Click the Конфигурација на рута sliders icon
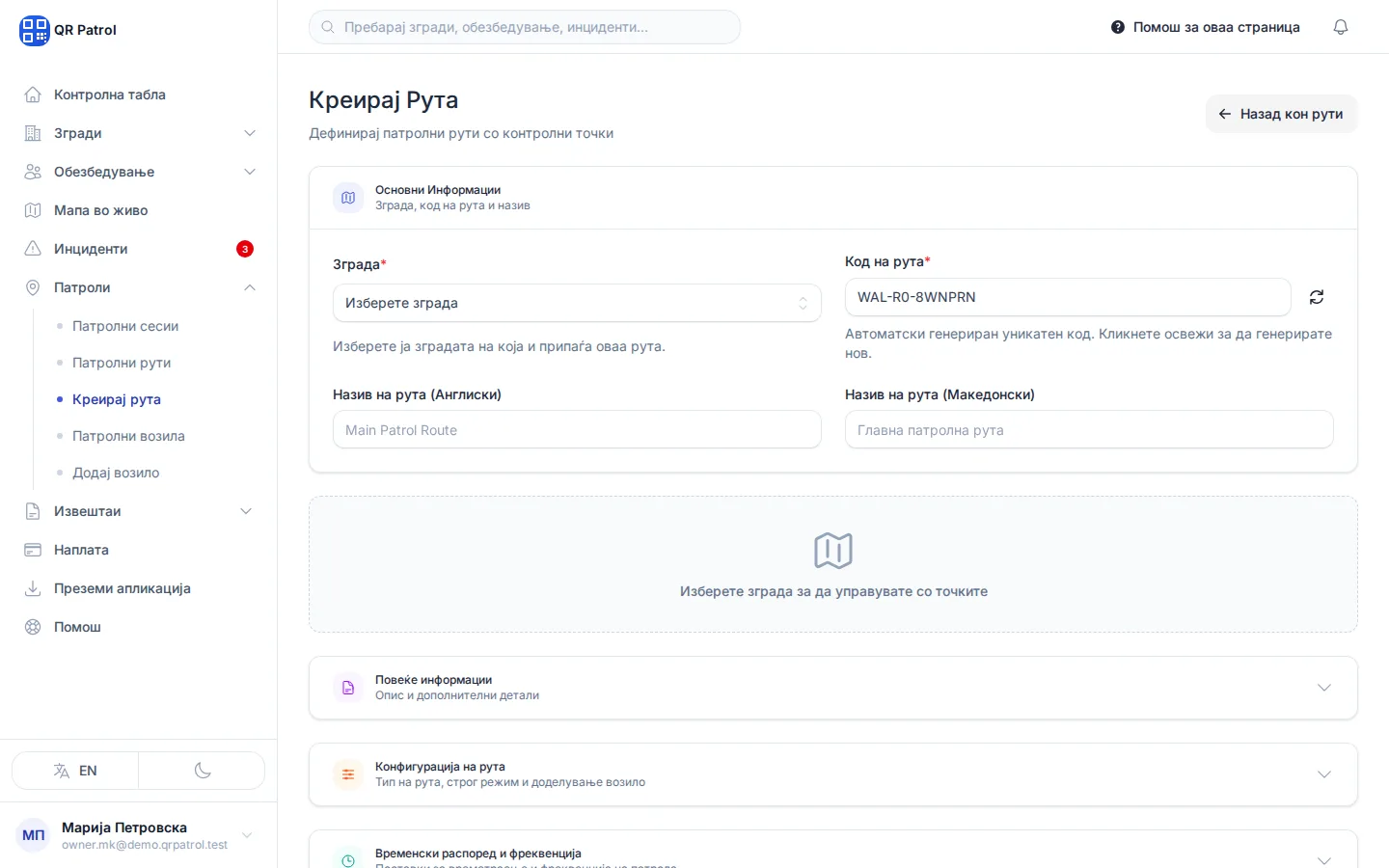This screenshot has width=1389, height=868. [x=348, y=774]
